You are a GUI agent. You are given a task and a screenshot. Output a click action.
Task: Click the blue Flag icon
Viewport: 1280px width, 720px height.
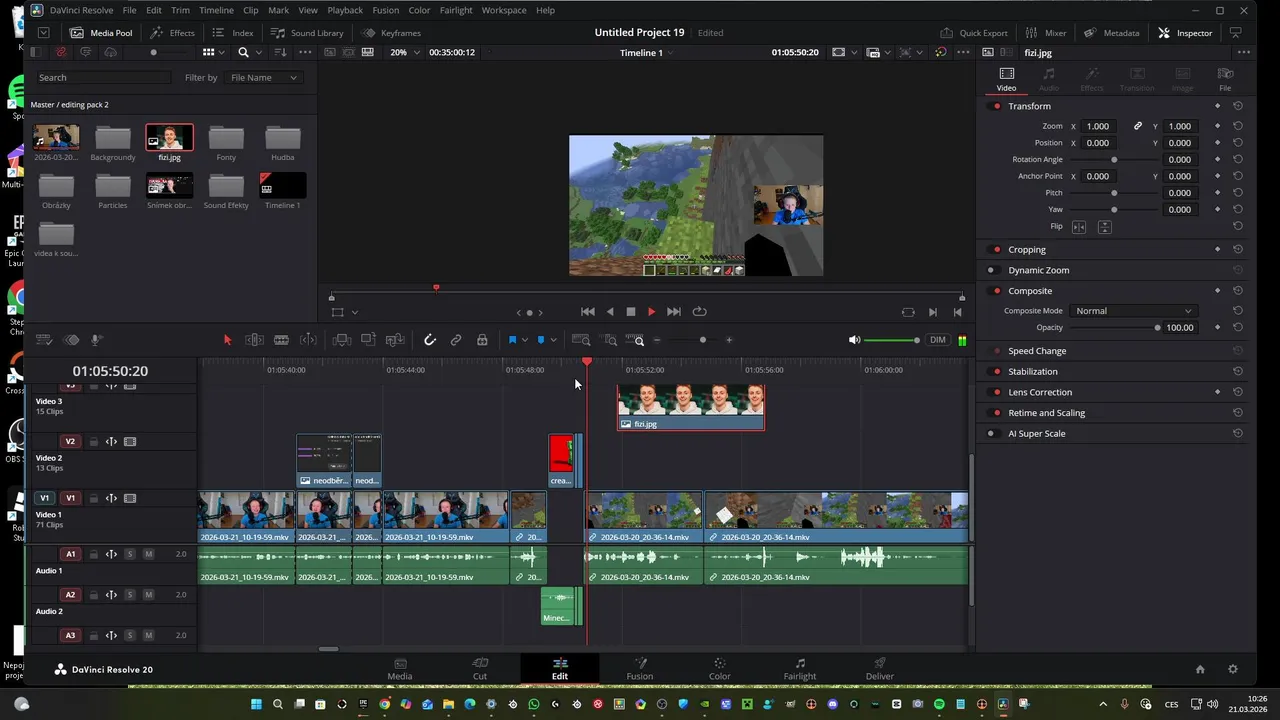click(512, 340)
